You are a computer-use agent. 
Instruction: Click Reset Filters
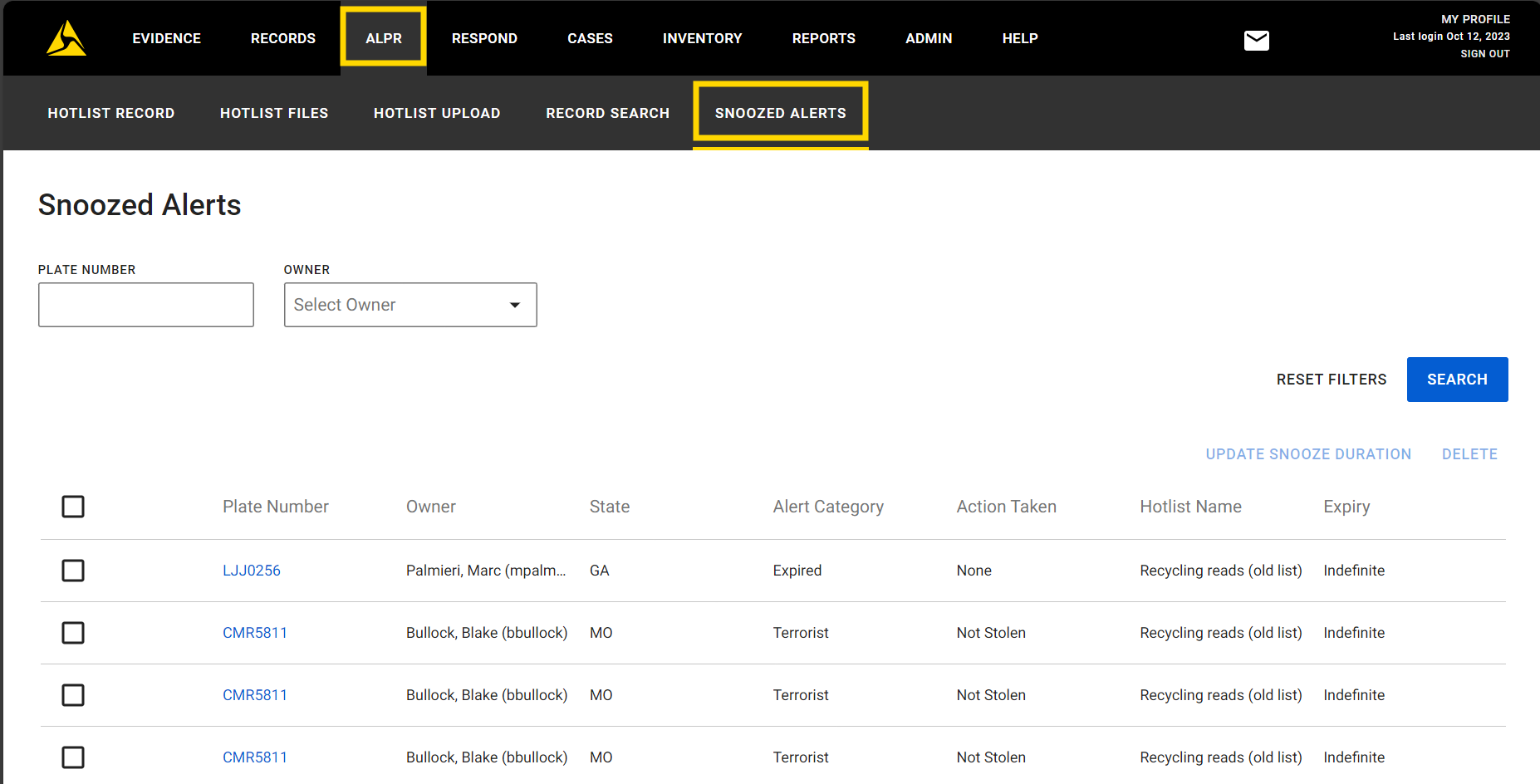[x=1331, y=380]
